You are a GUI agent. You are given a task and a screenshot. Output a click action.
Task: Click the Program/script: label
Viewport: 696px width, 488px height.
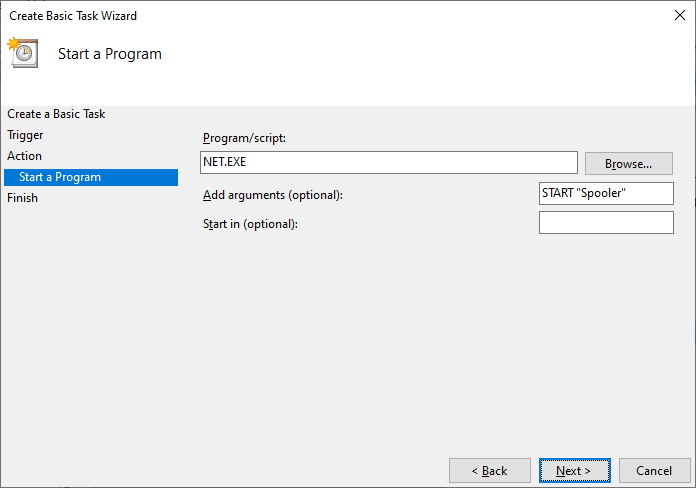click(x=244, y=138)
